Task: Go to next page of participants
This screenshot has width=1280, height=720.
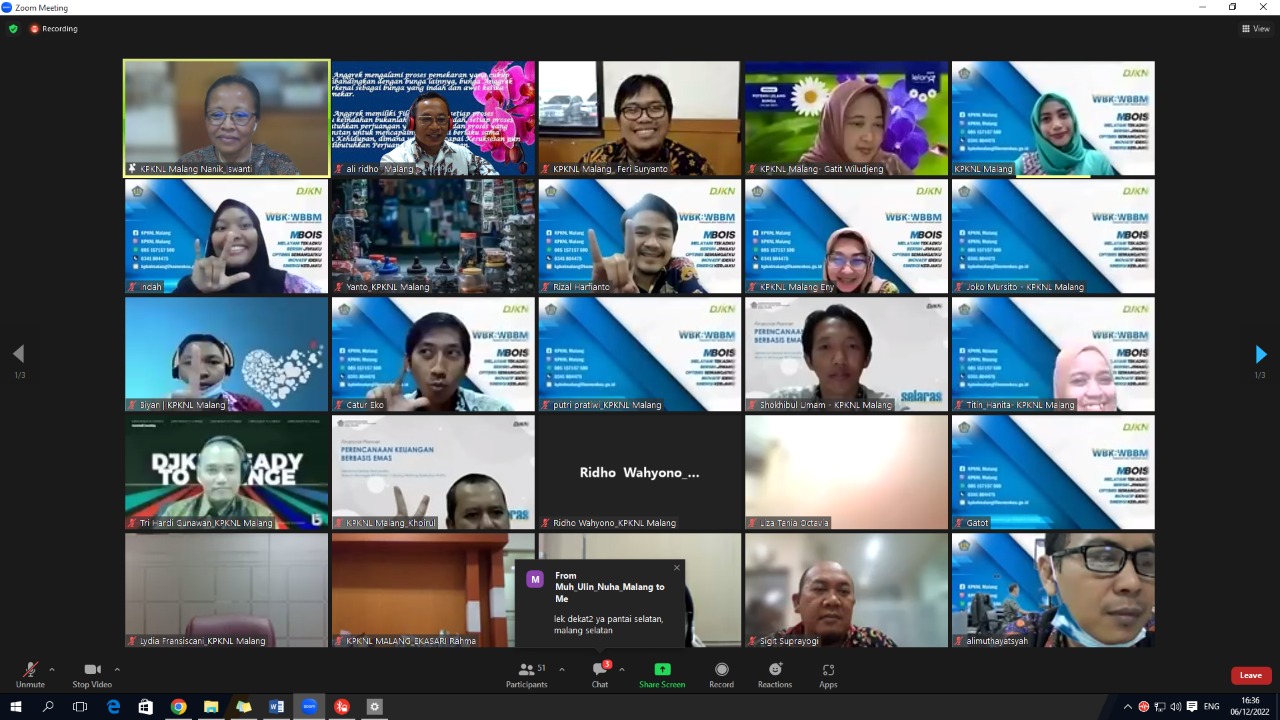Action: click(x=1260, y=354)
